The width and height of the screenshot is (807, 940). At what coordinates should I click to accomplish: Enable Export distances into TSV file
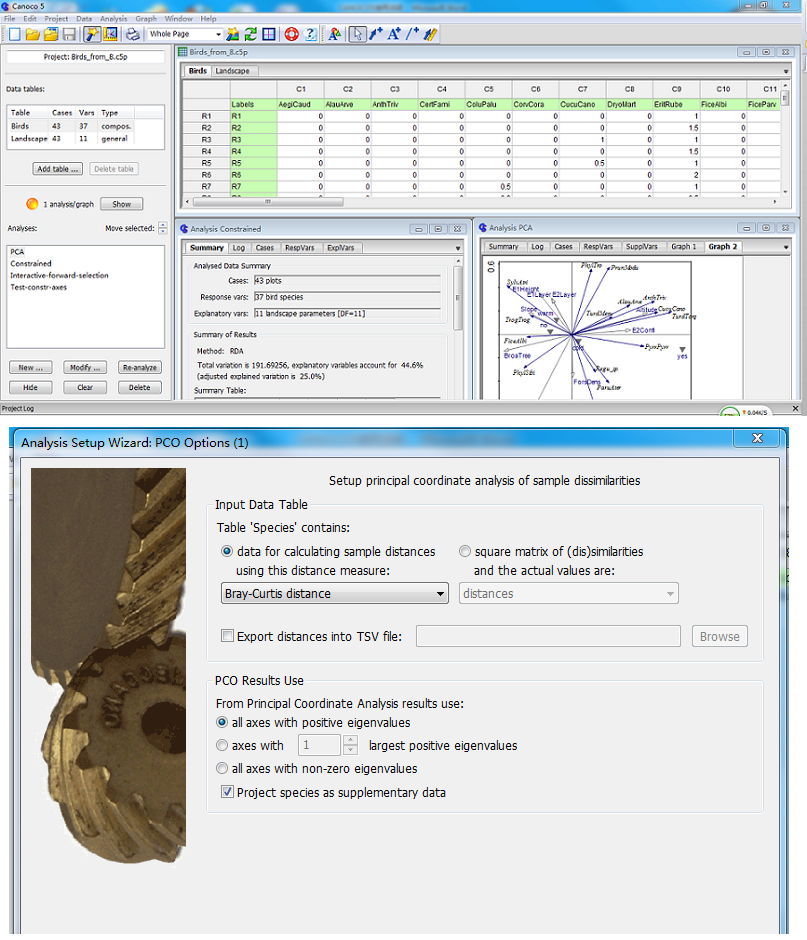pos(227,636)
